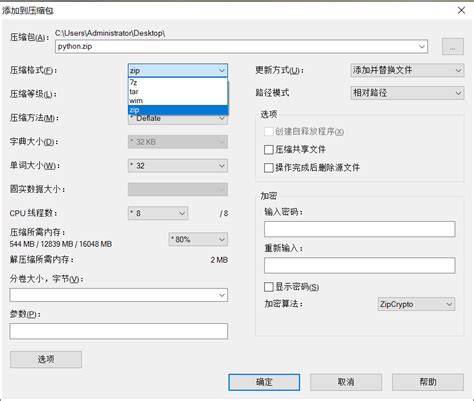Close the Add to Archive dialog
Image resolution: width=474 pixels, height=401 pixels.
(x=461, y=10)
